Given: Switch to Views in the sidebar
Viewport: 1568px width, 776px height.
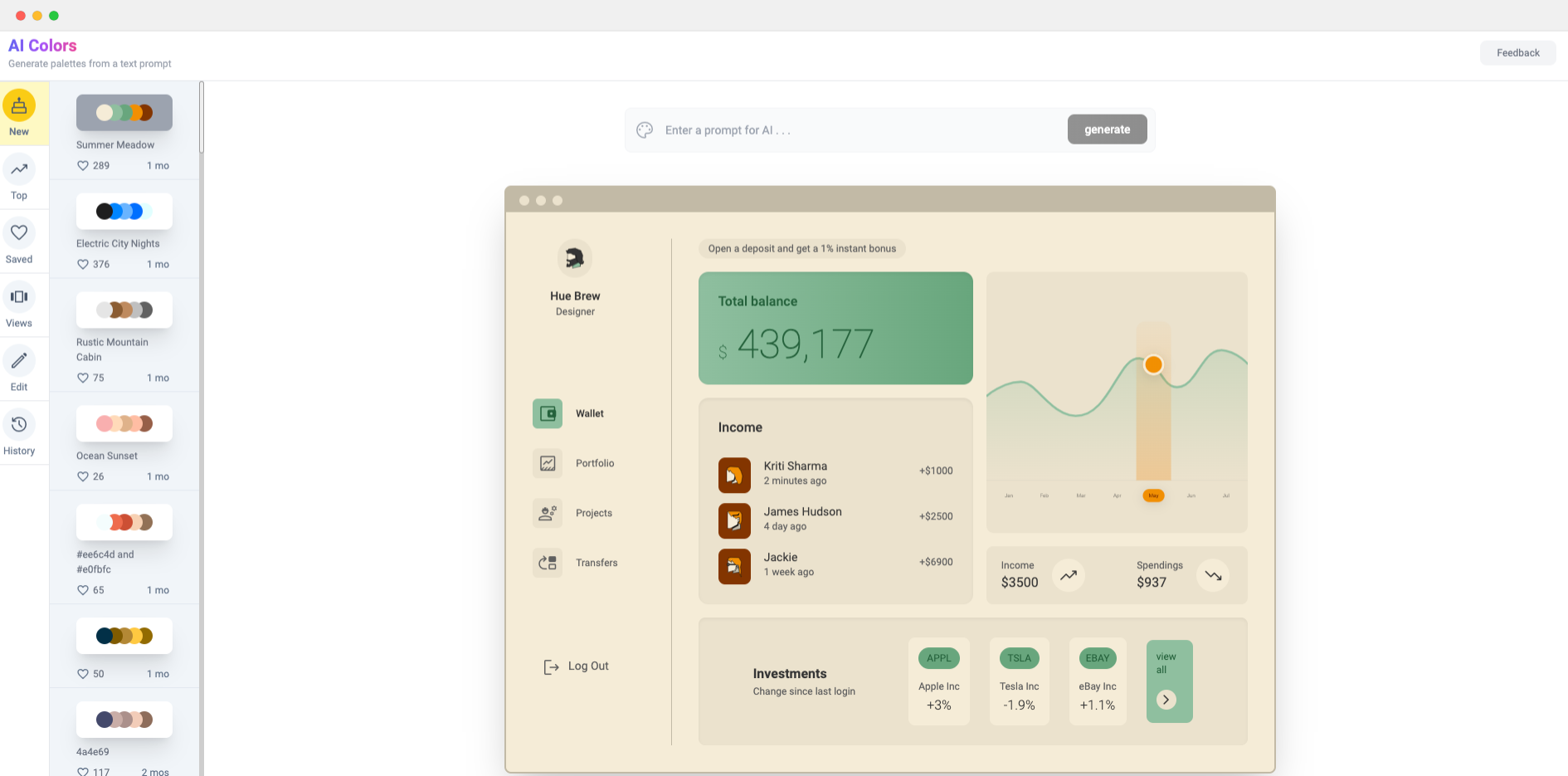Looking at the screenshot, I should click(19, 297).
